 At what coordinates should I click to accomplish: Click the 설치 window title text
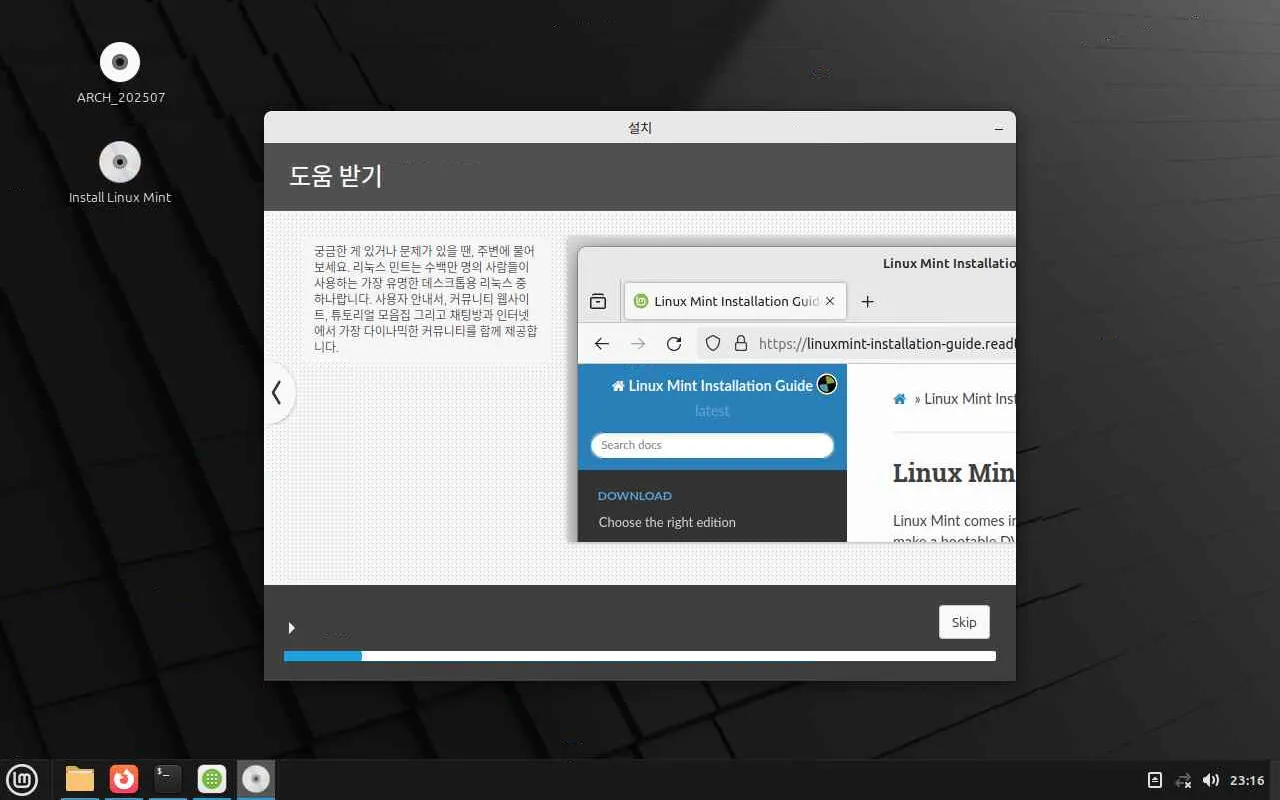coord(640,128)
